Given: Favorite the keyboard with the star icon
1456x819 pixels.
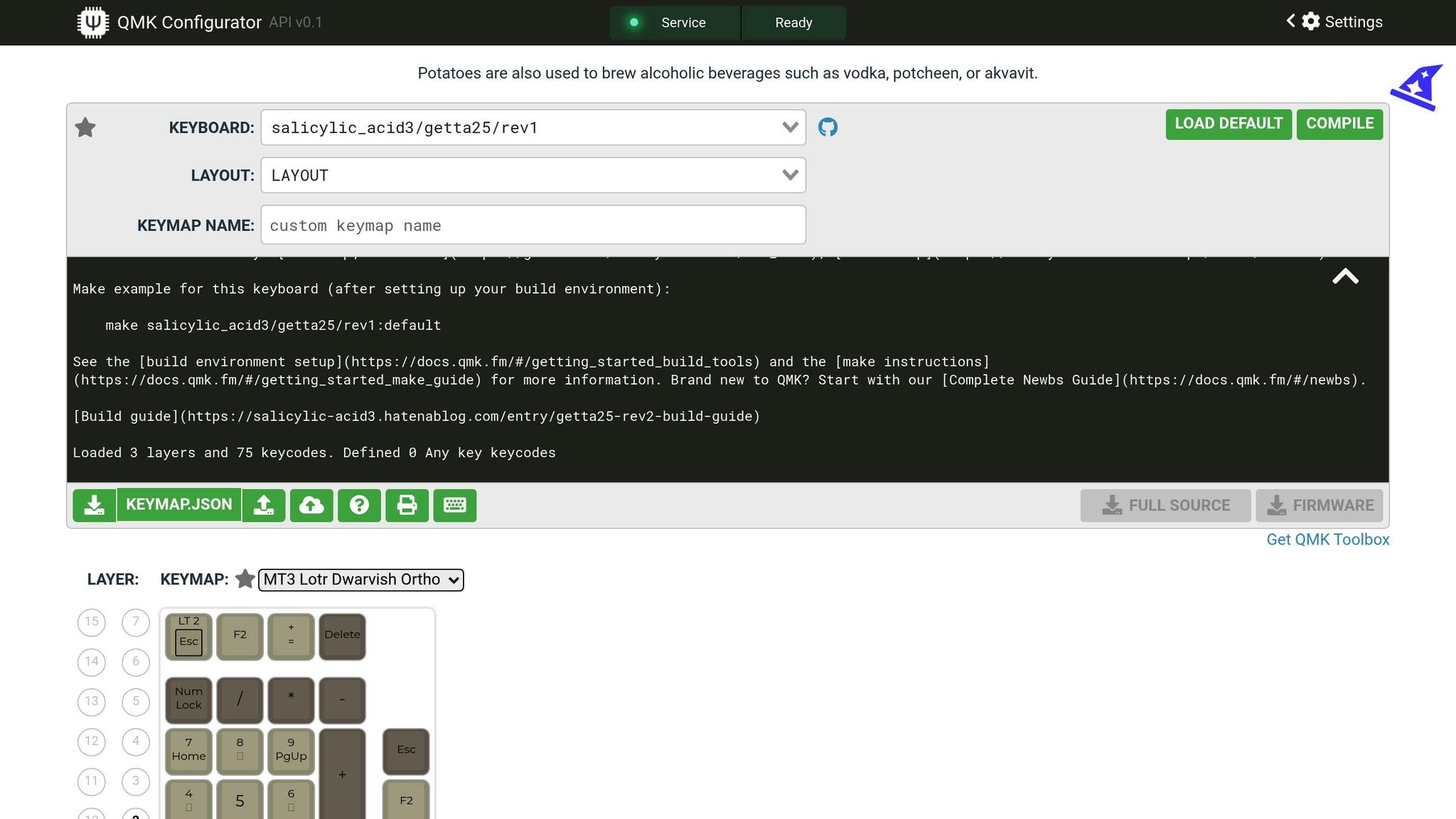Looking at the screenshot, I should click(85, 127).
